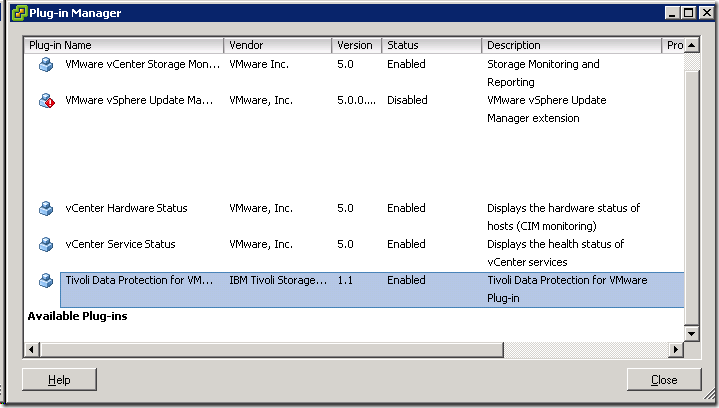719x408 pixels.
Task: Maximize the Plug-in Manager window
Action: (687, 13)
